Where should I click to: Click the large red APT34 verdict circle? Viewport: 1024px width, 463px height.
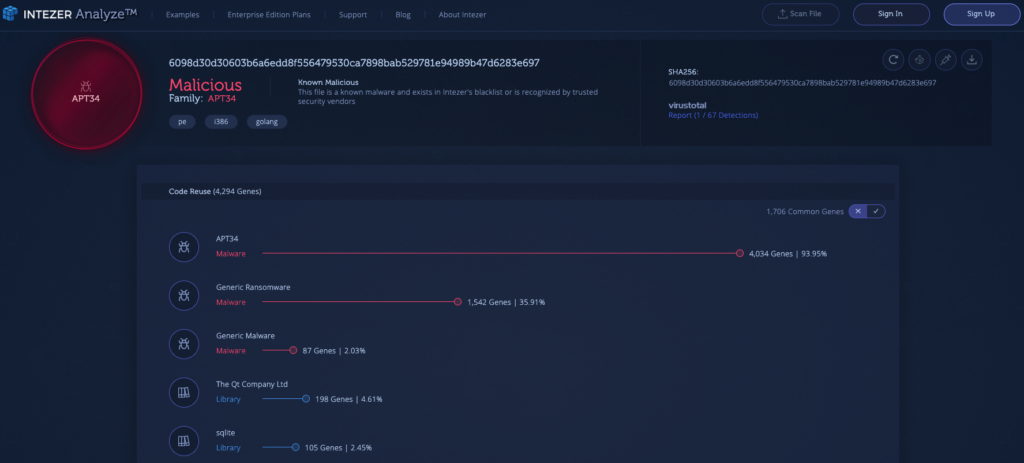click(x=86, y=94)
